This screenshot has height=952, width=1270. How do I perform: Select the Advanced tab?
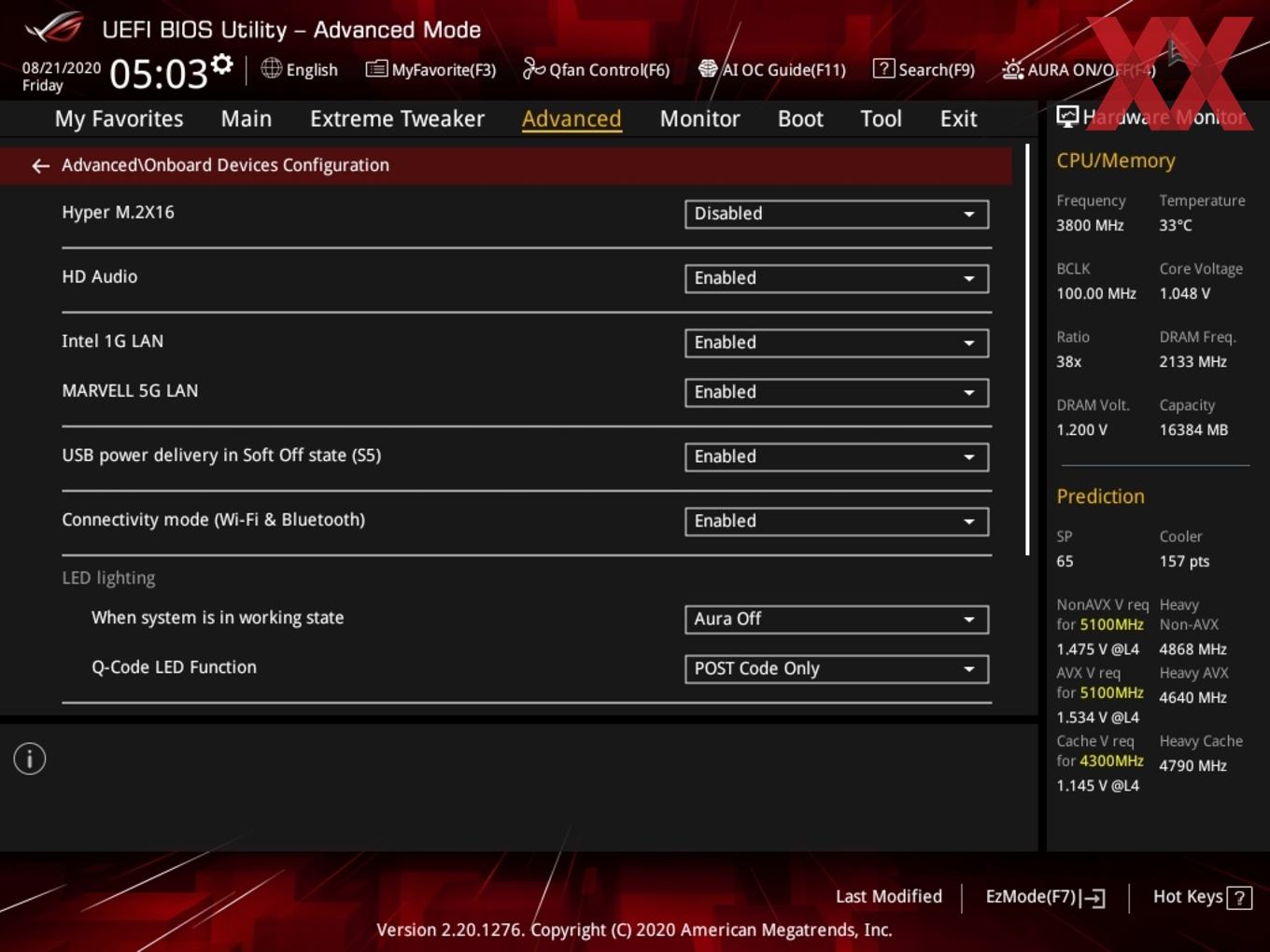(571, 119)
